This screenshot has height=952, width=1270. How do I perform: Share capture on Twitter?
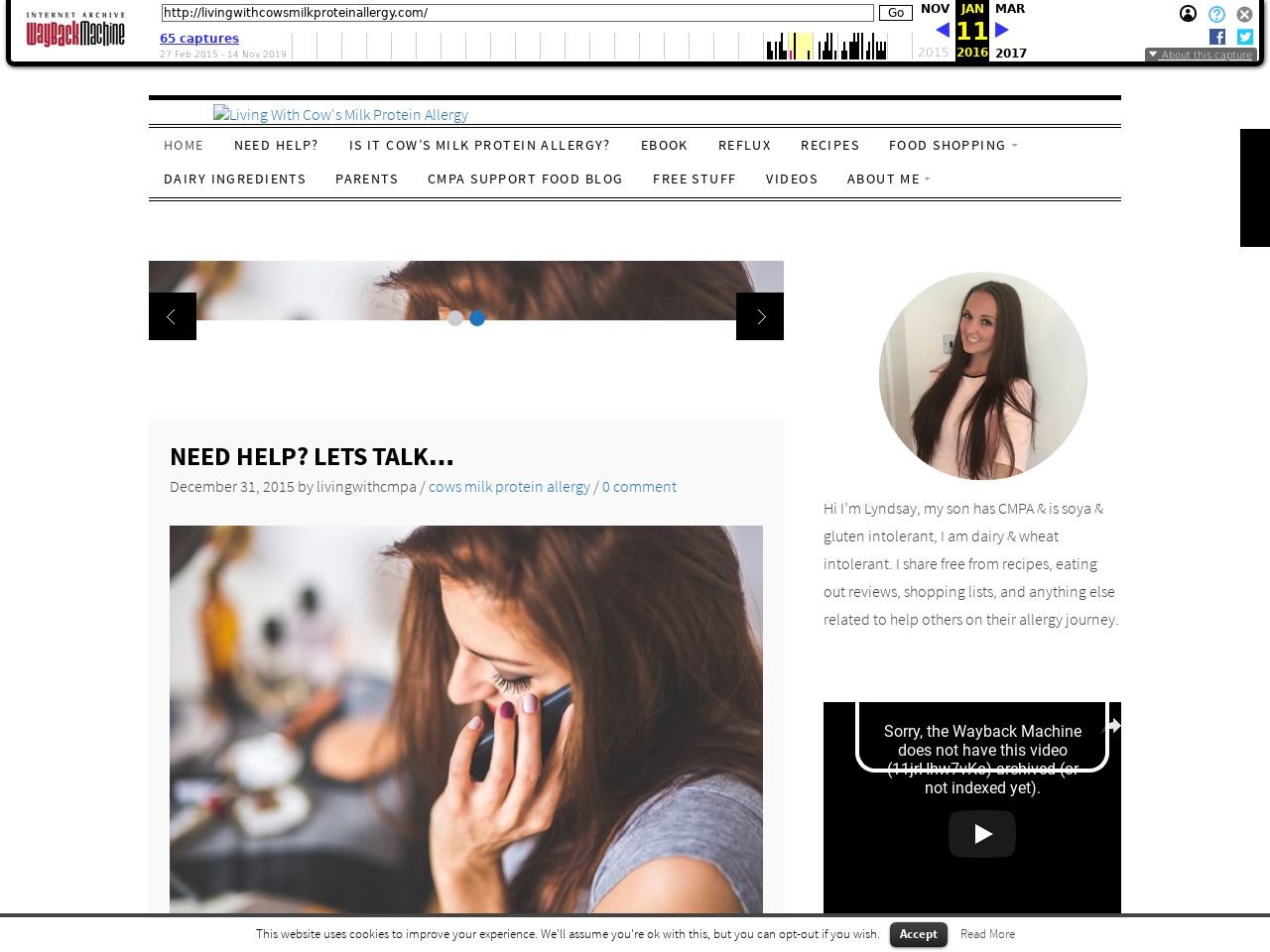[1245, 37]
